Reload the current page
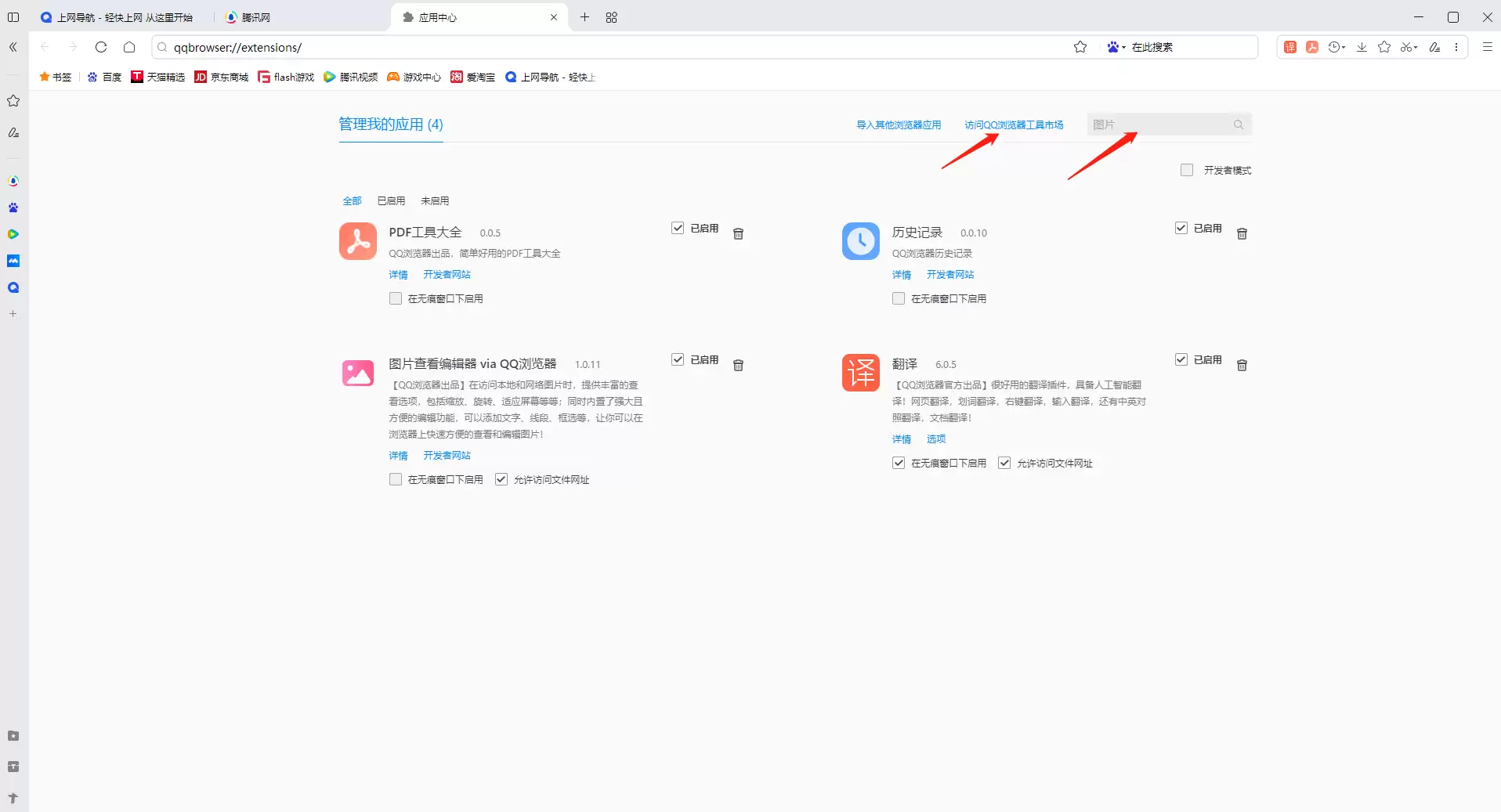Viewport: 1501px width, 812px height. pyautogui.click(x=101, y=47)
